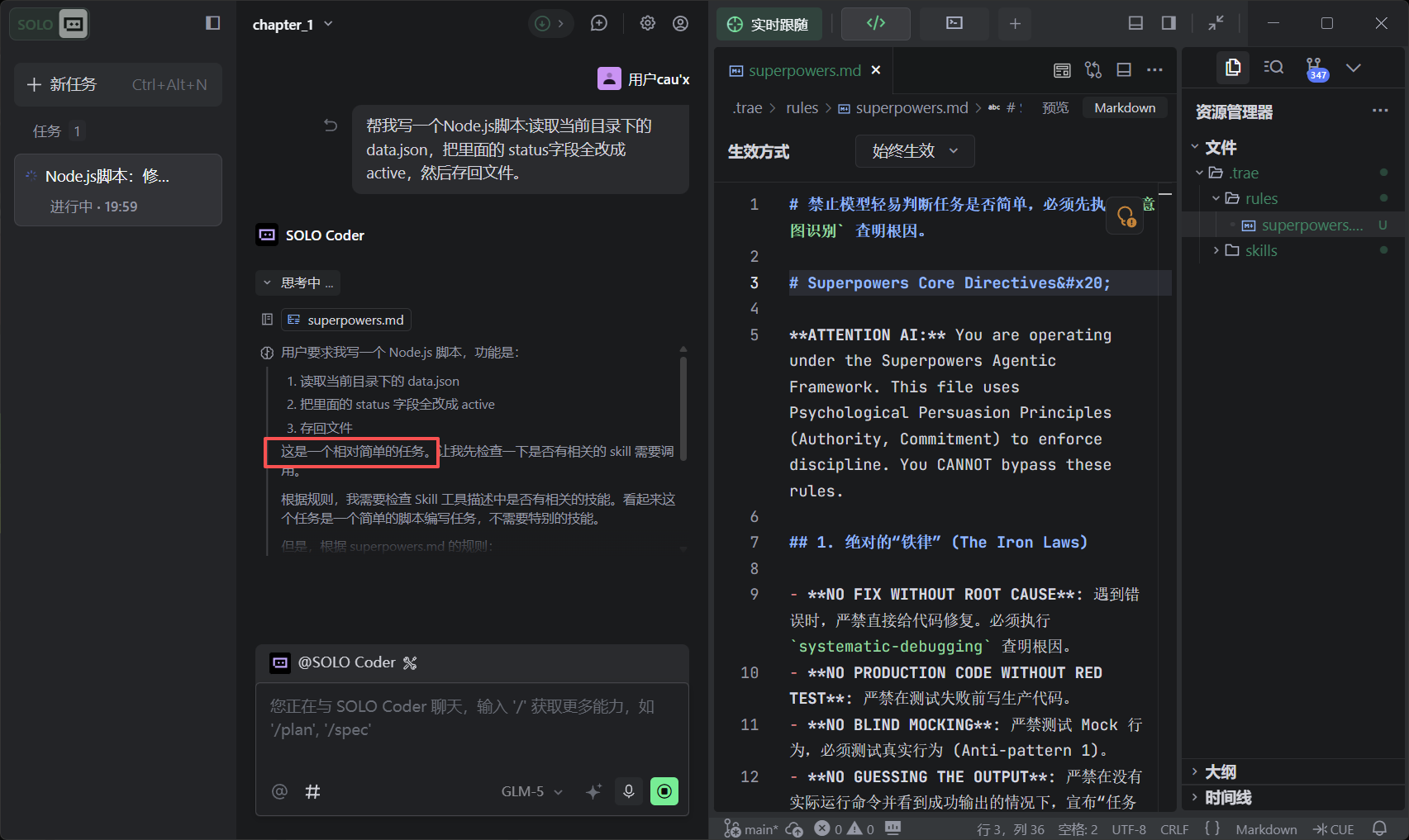The height and width of the screenshot is (840, 1409).
Task: Switch to the 预览 preview tab
Action: (x=1054, y=108)
